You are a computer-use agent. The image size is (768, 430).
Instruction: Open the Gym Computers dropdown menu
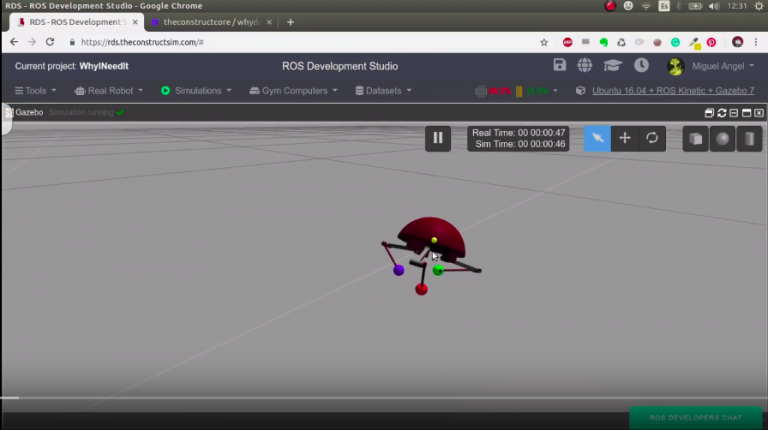293,91
